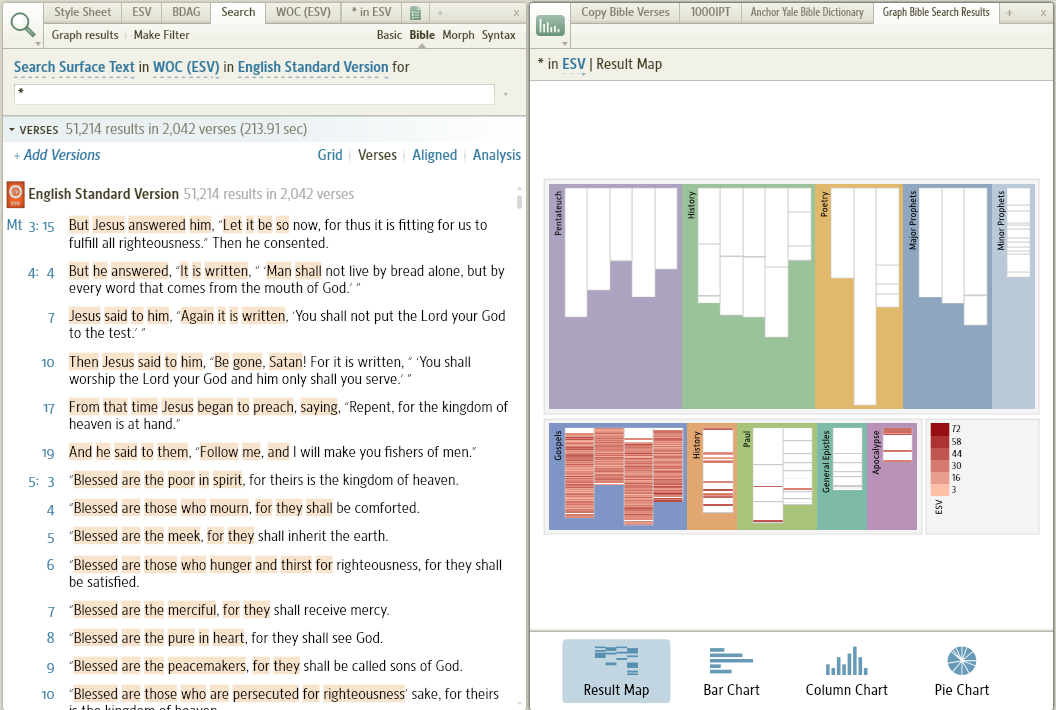Screen dimensions: 1056x710
Task: Click the General Epistles section in Result Map
Action: tap(841, 476)
